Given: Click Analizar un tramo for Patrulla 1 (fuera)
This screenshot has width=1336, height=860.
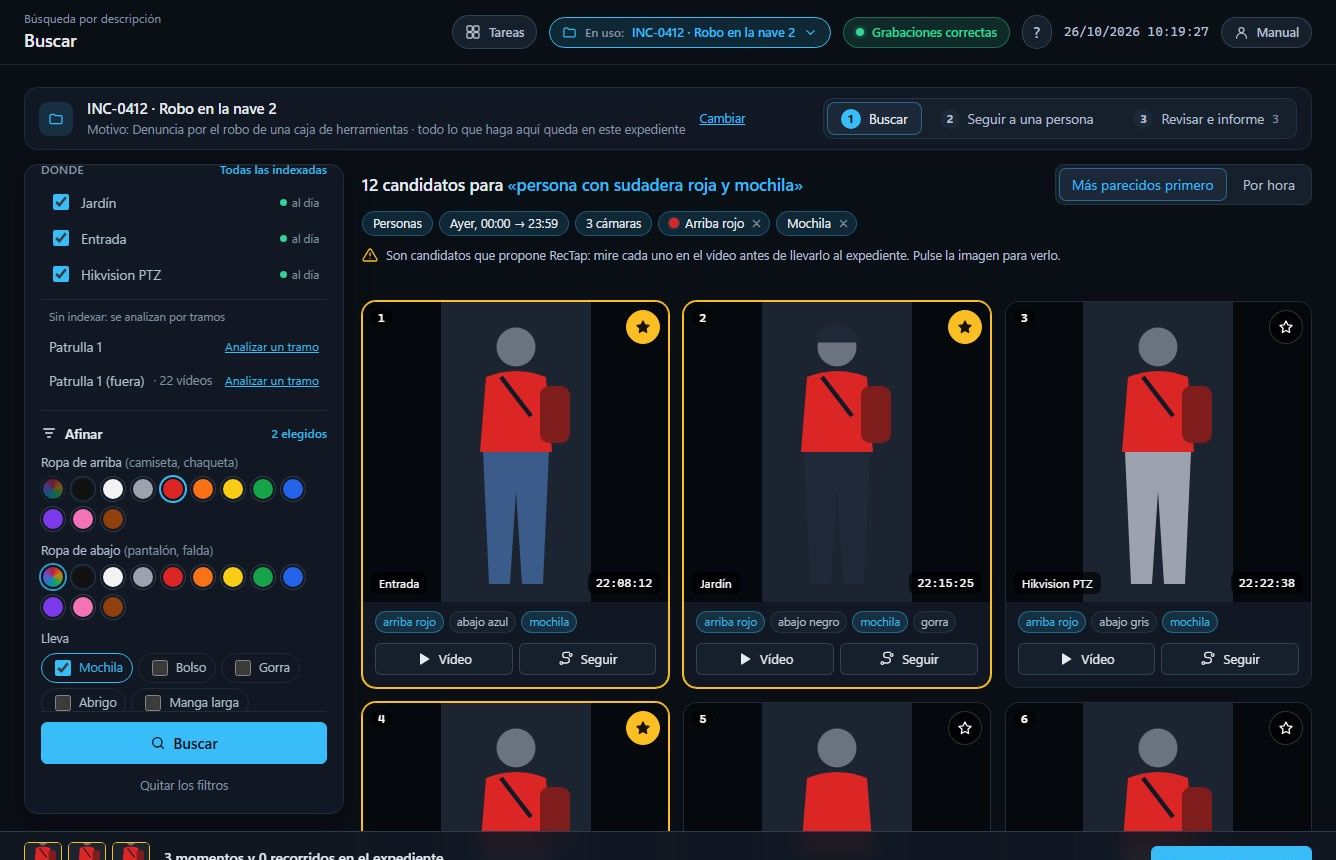Looking at the screenshot, I should 272,381.
